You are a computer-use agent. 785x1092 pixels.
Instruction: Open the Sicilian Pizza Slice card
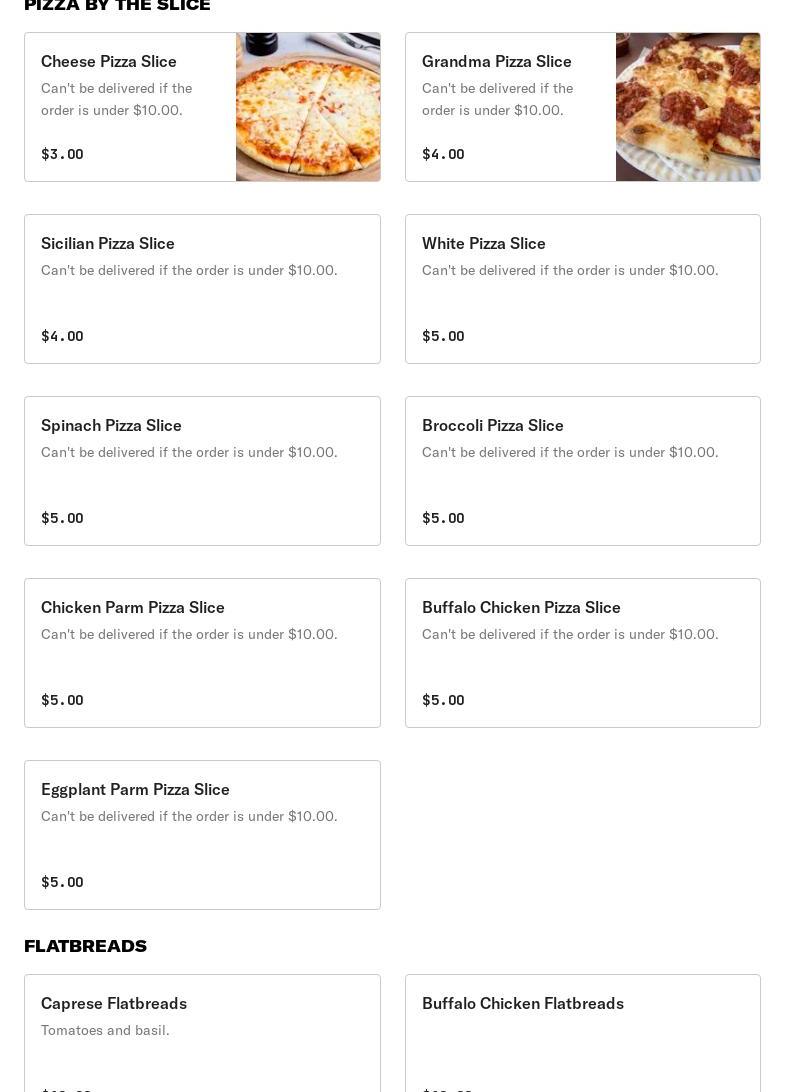pyautogui.click(x=202, y=289)
